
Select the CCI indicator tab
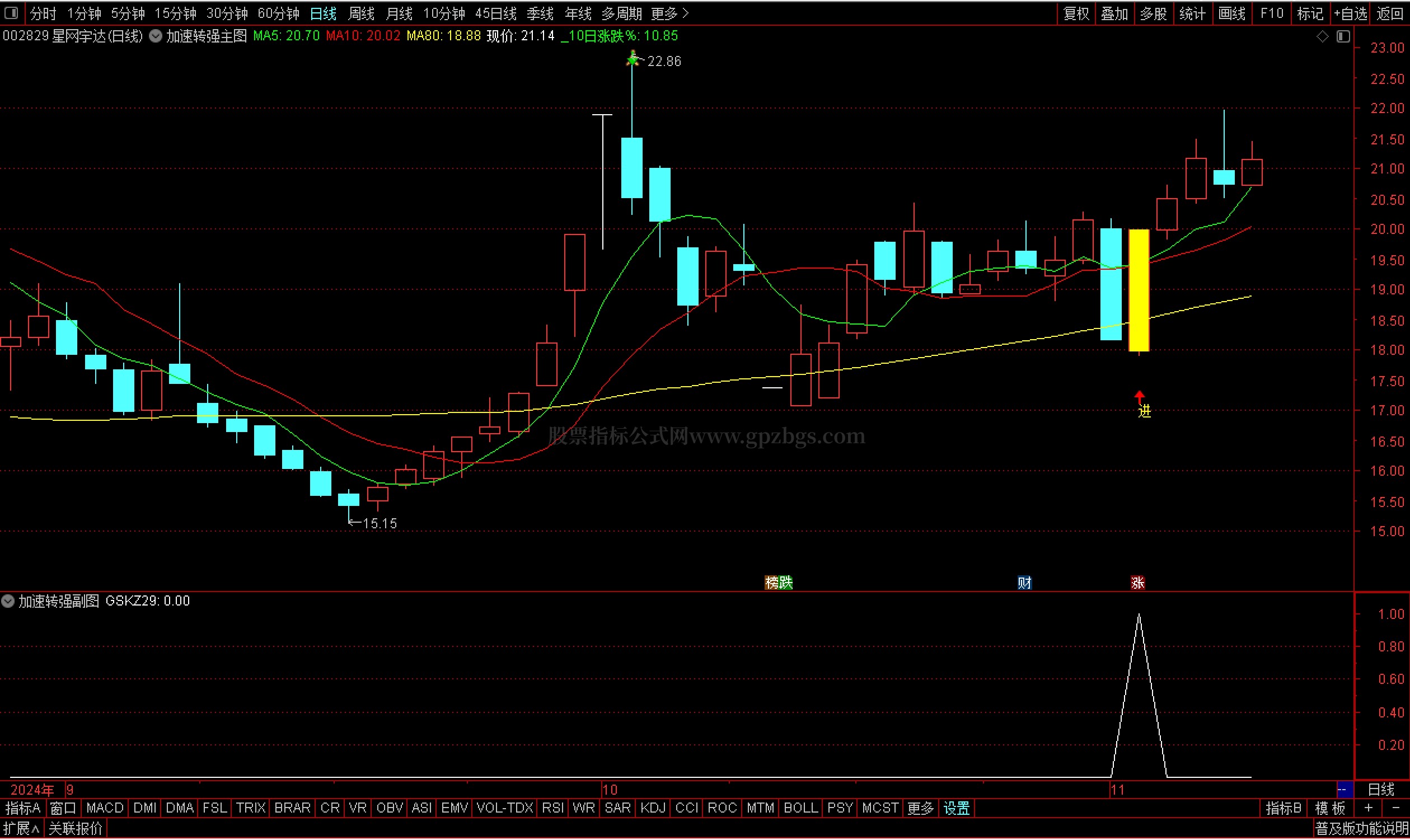(x=687, y=809)
